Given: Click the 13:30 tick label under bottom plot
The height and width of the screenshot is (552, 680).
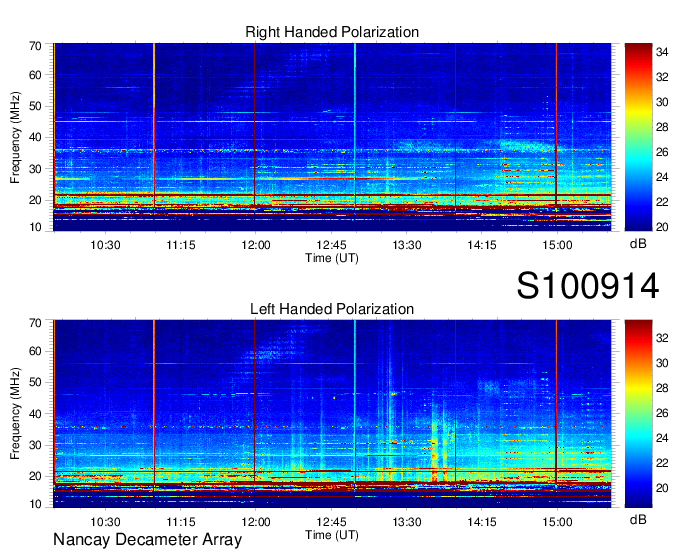Looking at the screenshot, I should 407,522.
